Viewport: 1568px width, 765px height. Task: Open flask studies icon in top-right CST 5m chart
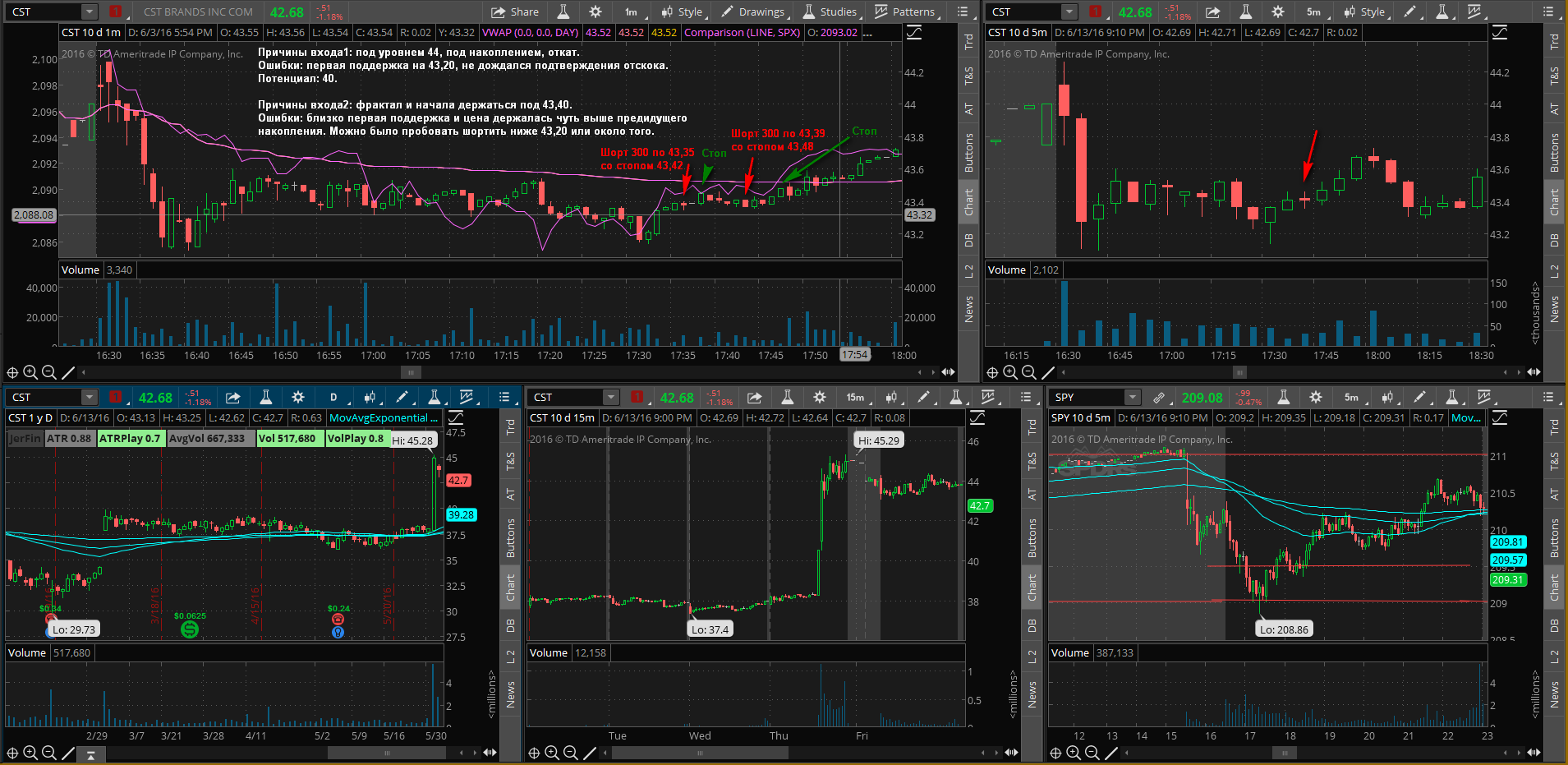(1246, 12)
